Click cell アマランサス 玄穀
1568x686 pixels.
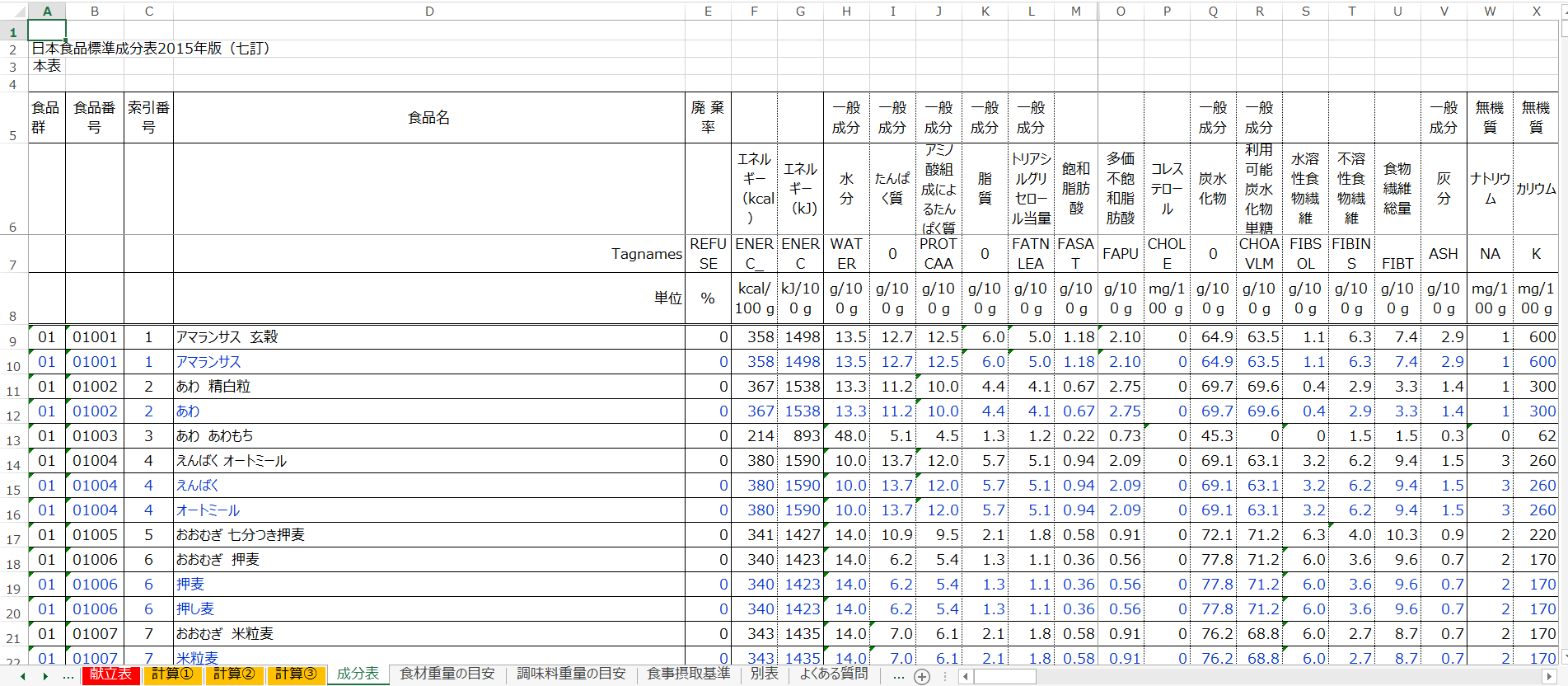(429, 337)
